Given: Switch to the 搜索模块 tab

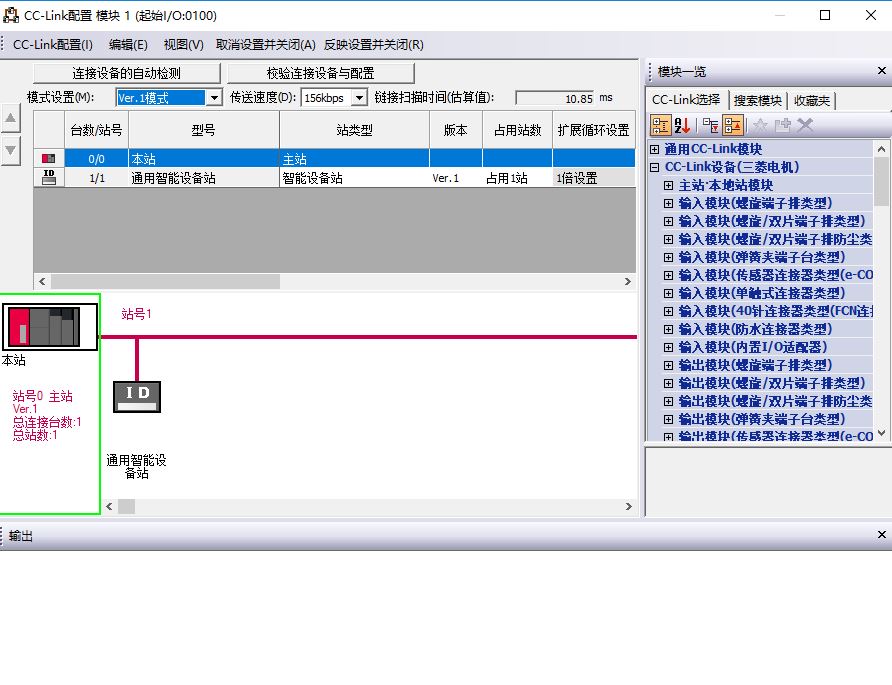Looking at the screenshot, I should point(757,100).
